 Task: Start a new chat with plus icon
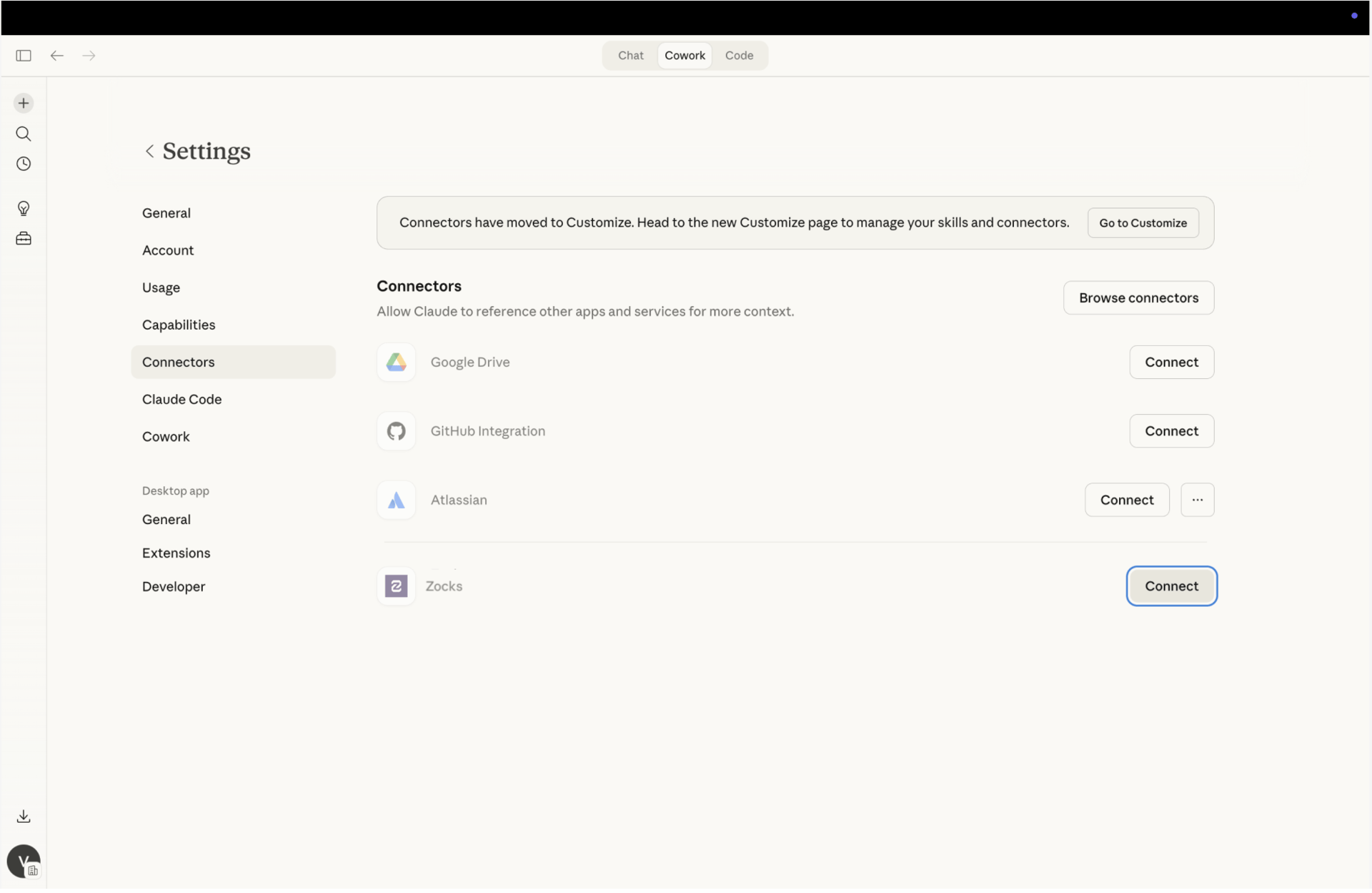pyautogui.click(x=24, y=104)
